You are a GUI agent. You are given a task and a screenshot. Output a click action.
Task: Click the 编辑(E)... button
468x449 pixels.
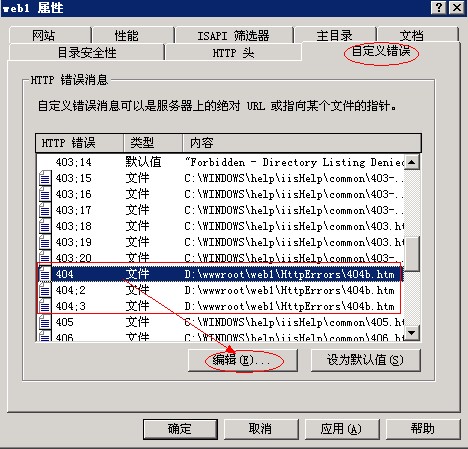[243, 360]
